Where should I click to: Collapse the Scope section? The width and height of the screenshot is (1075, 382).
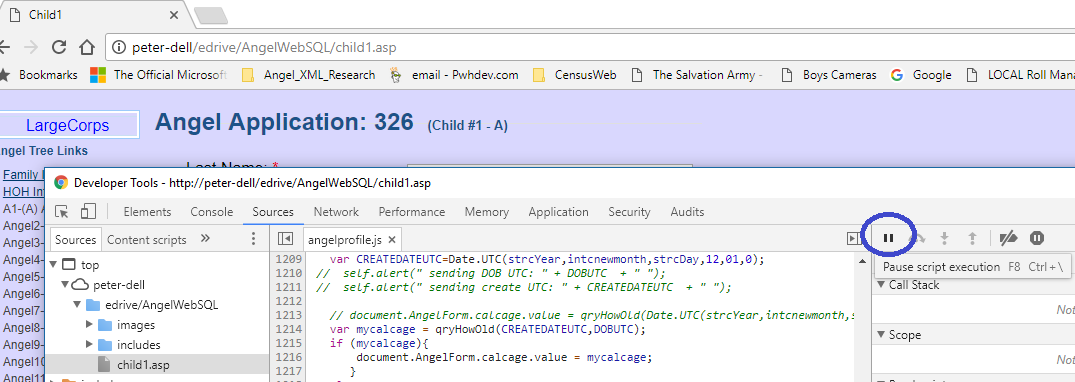pyautogui.click(x=881, y=335)
